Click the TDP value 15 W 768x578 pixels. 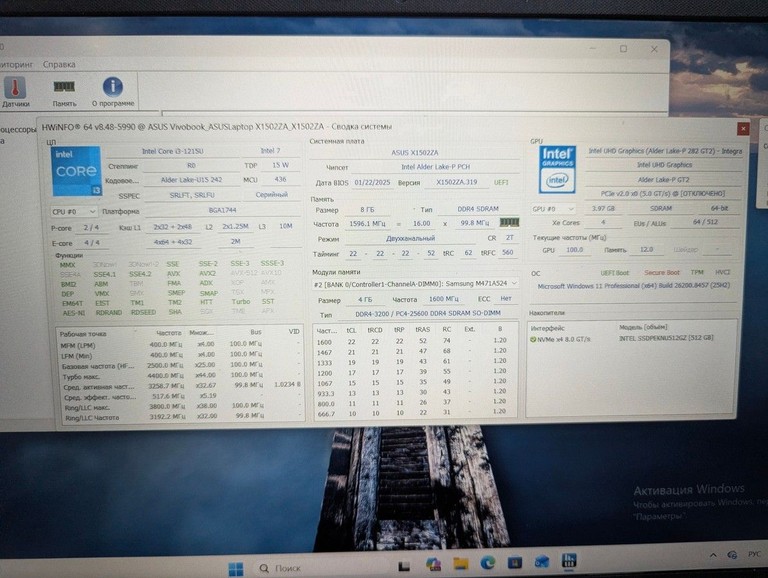coord(280,165)
